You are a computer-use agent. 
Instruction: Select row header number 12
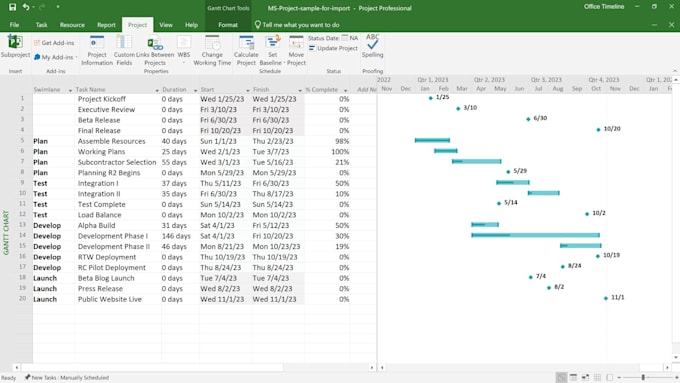point(23,214)
